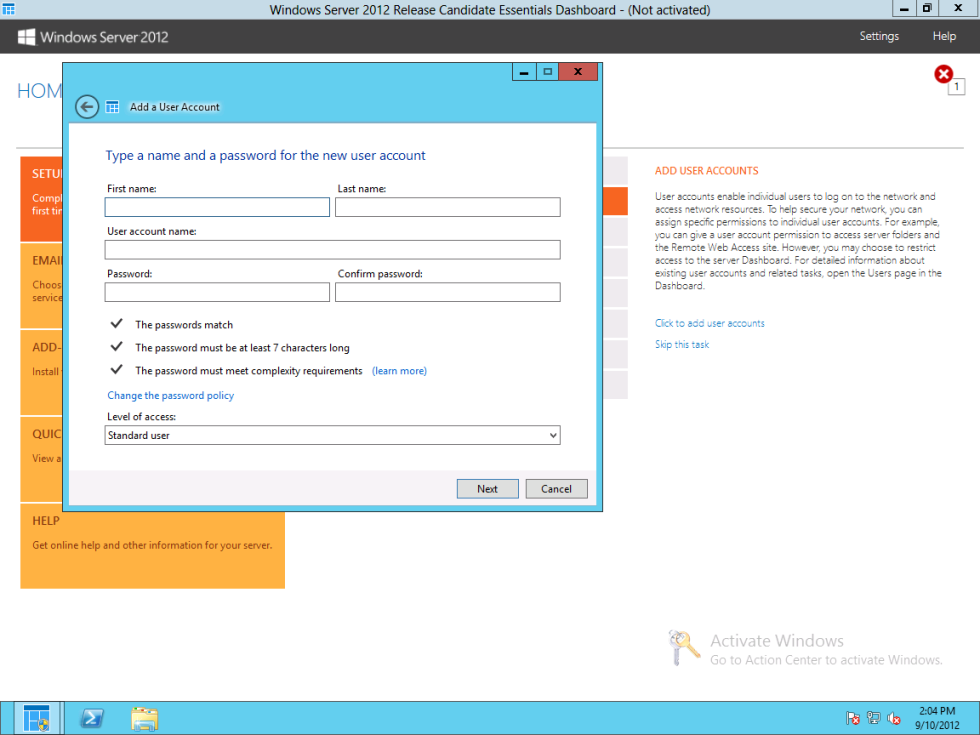Cancel the Add a User Account wizard
Viewport: 980px width, 735px height.
[x=556, y=488]
